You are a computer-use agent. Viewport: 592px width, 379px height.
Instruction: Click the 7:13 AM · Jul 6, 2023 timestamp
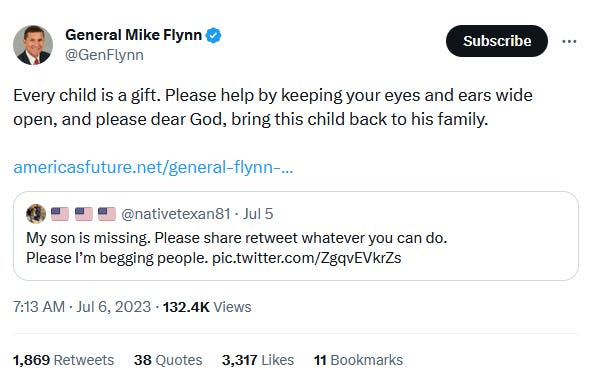(x=82, y=307)
